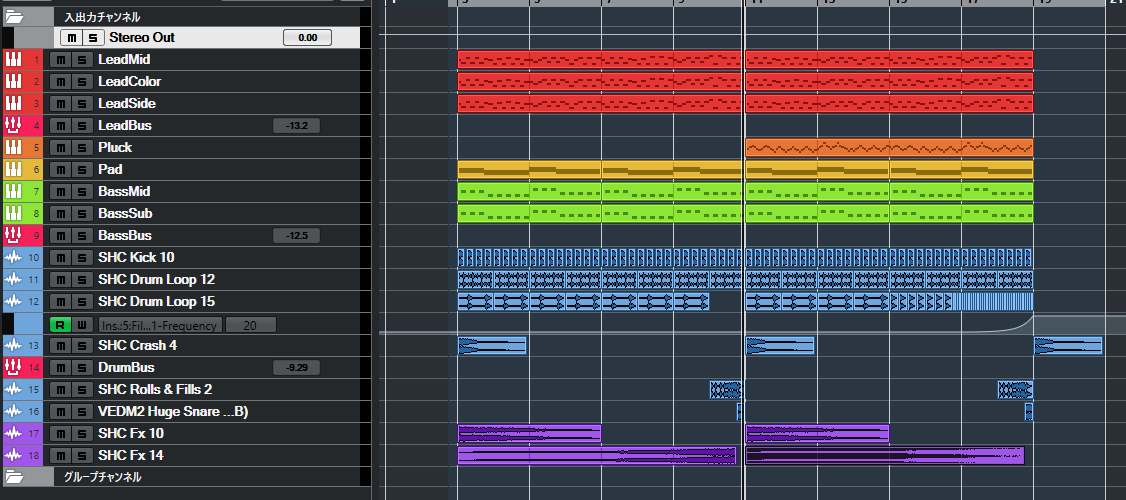The height and width of the screenshot is (500, 1126).
Task: Mute the LeadMid track
Action: [60, 60]
